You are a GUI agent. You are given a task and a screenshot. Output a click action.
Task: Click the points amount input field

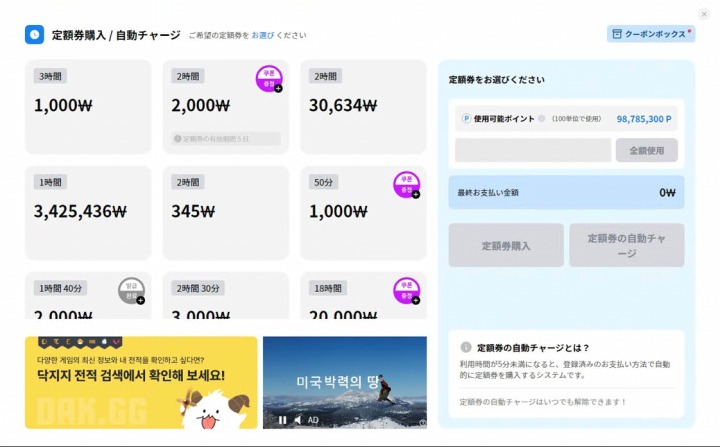[532, 150]
